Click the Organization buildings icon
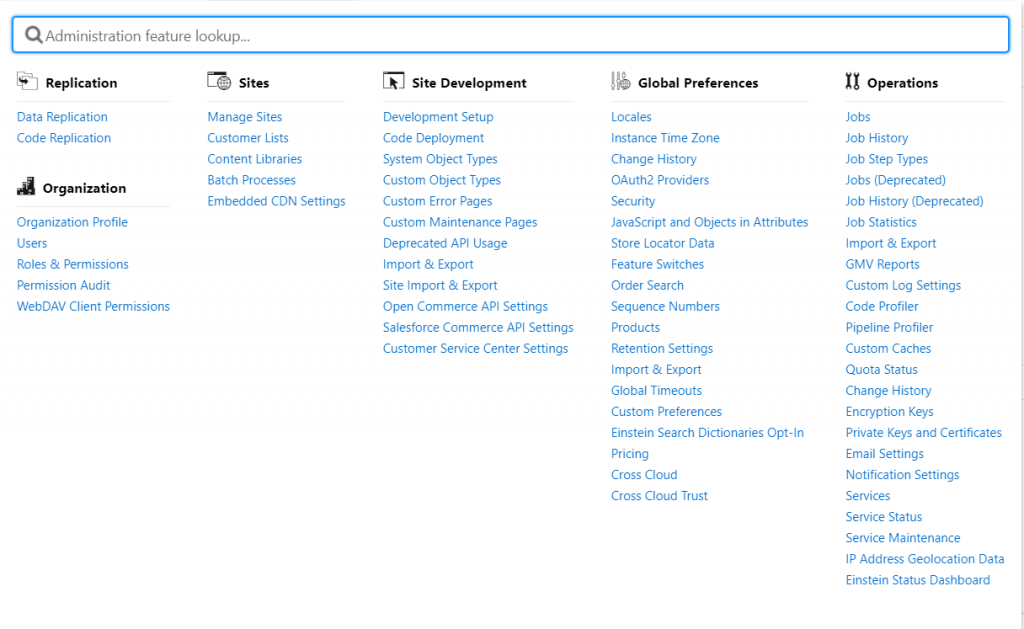 (x=26, y=187)
